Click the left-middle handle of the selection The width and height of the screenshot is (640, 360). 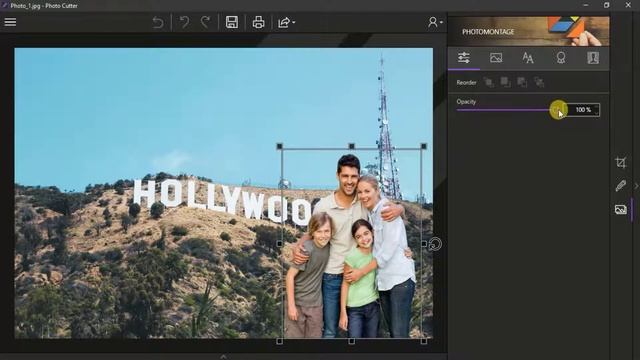[280, 244]
